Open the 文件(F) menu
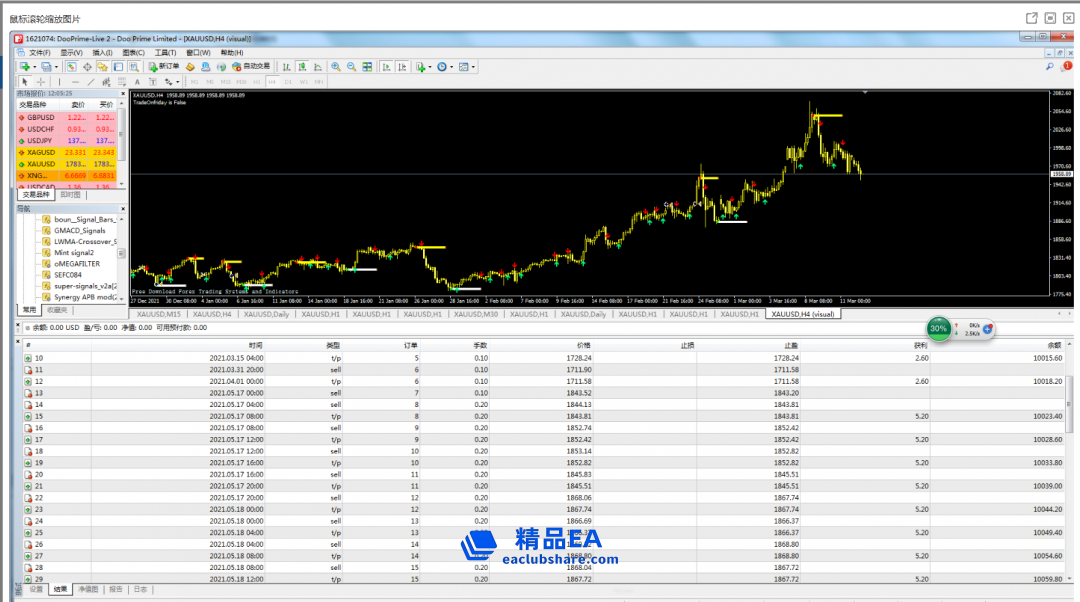Viewport: 1080px width, 602px height. [x=39, y=53]
